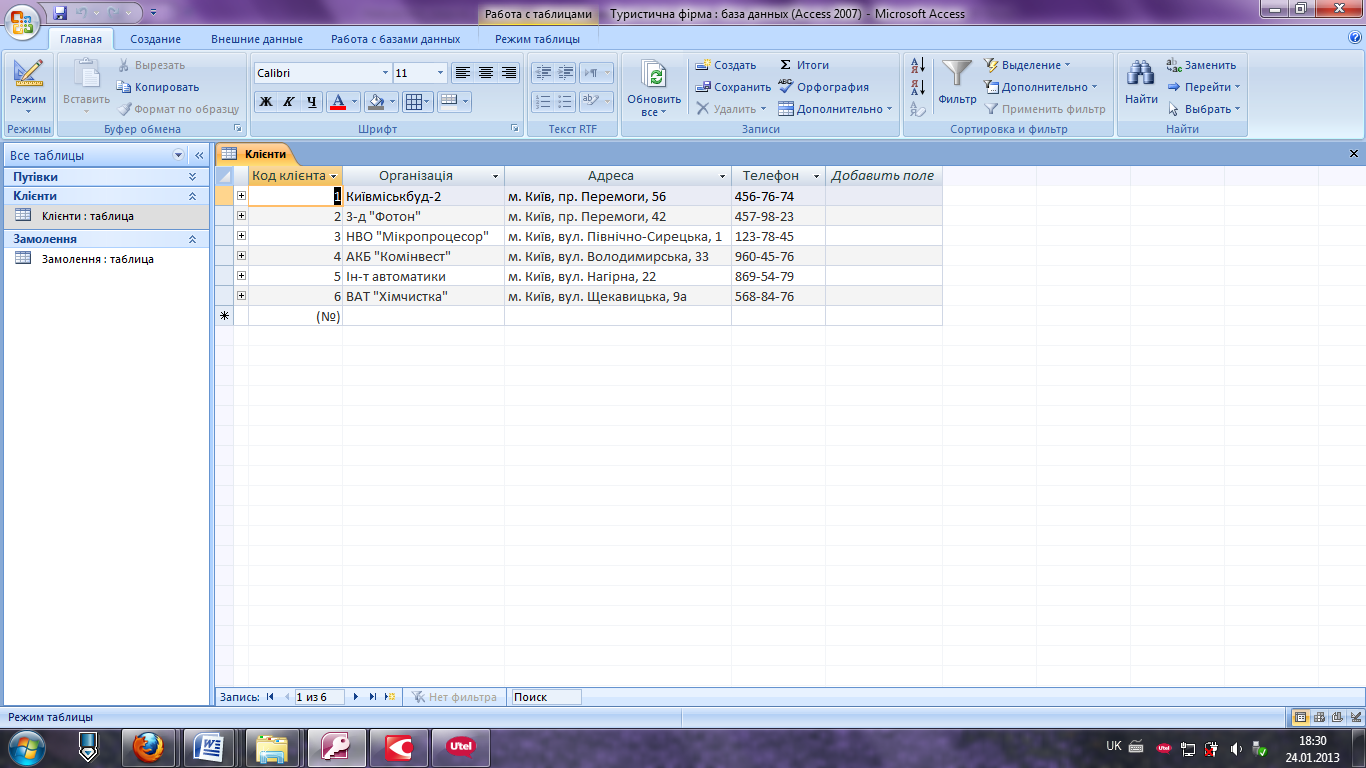1366x768 pixels.
Task: Click the Копировать copy button
Action: 158,87
